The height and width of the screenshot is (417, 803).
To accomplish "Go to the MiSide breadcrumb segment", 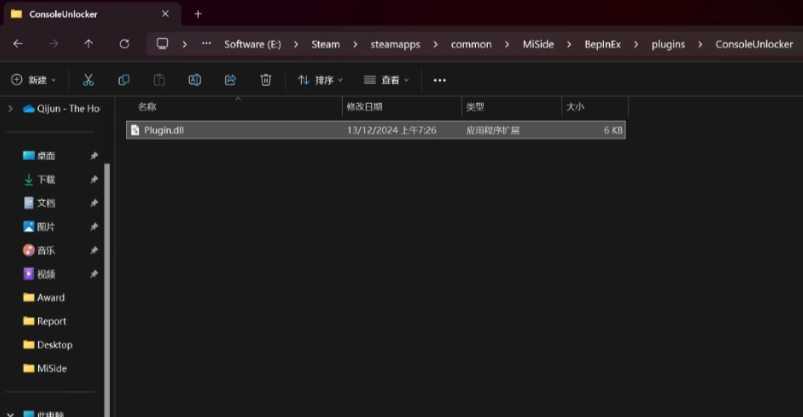I will [x=537, y=44].
